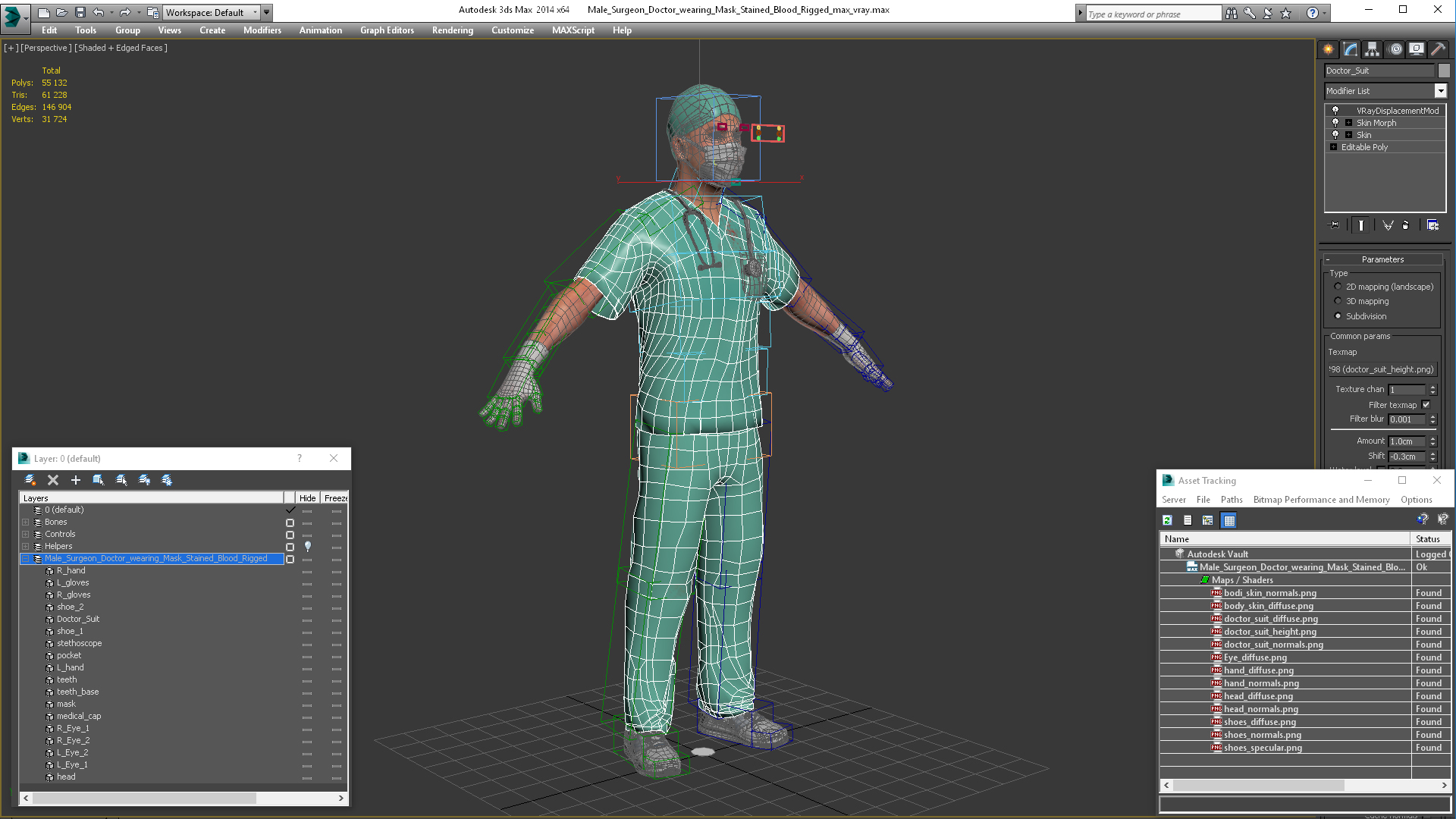
Task: Toggle VRayDisplacementMod lightbulb visibility
Action: (x=1335, y=111)
